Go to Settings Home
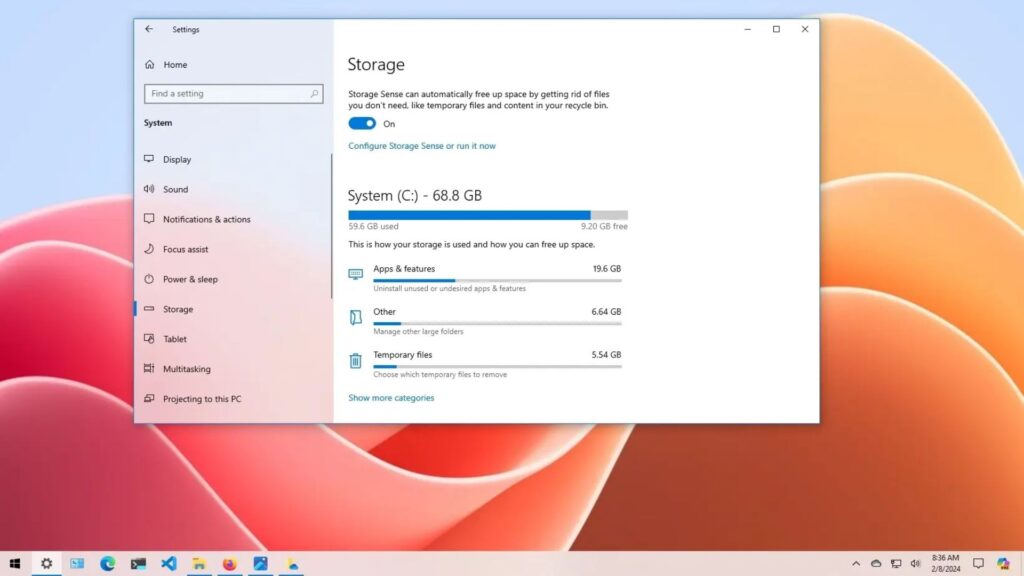 click(175, 65)
